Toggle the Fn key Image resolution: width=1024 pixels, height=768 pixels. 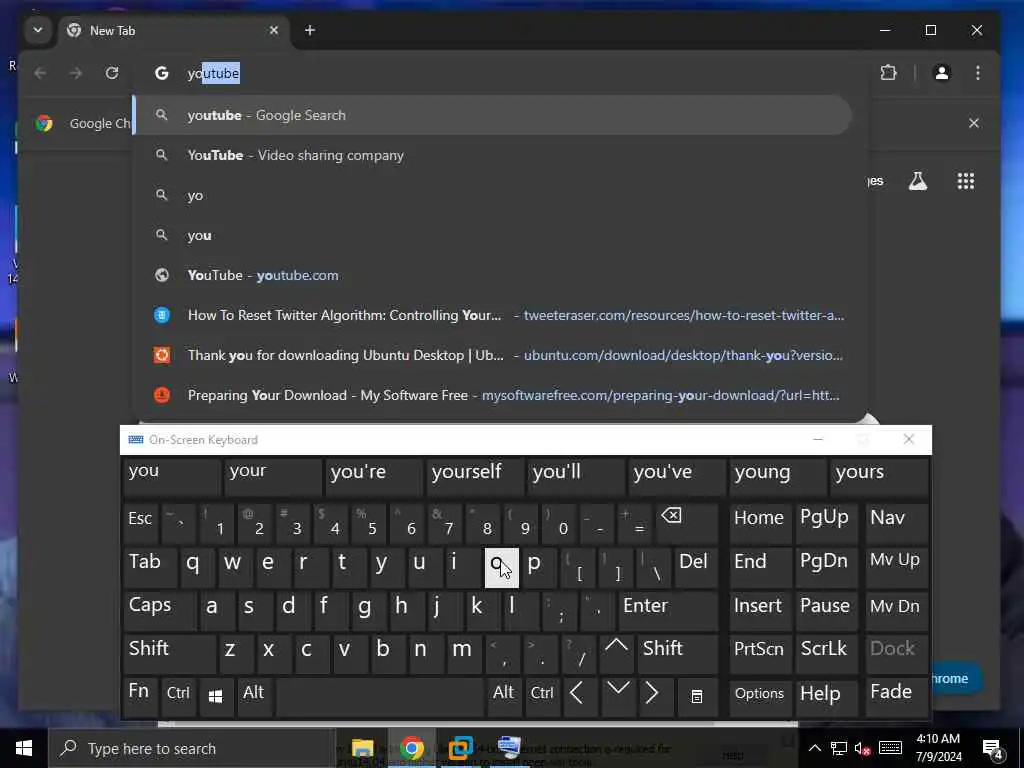(140, 696)
